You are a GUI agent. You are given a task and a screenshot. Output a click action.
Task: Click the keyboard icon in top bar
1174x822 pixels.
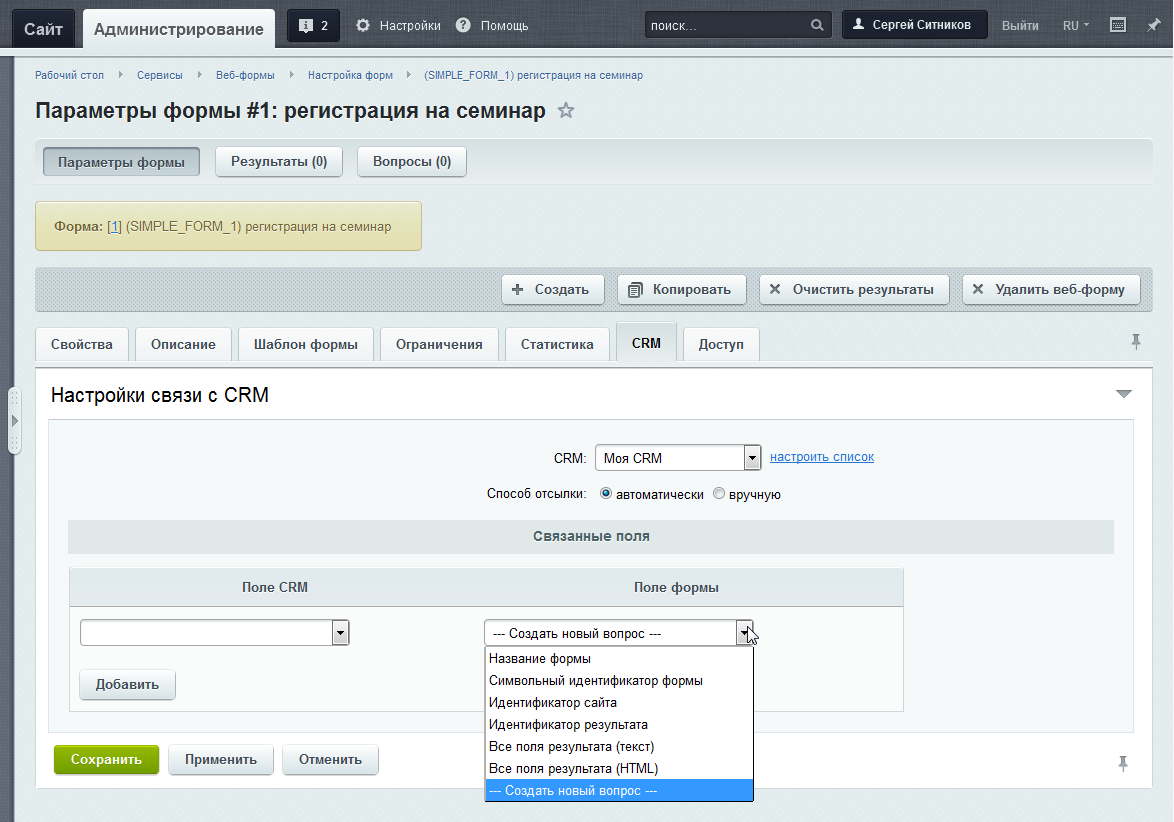[1118, 26]
